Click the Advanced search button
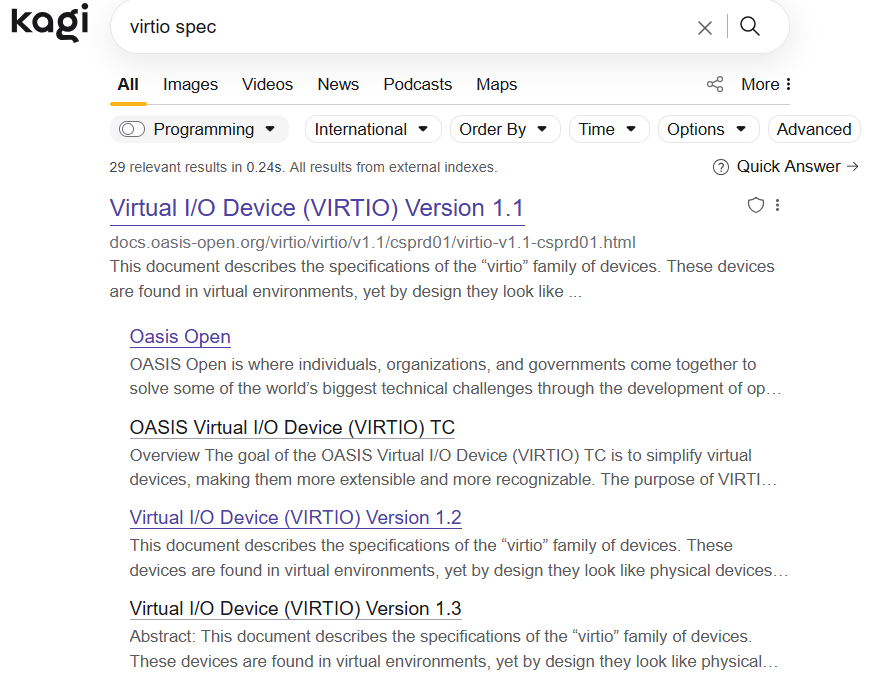895x690 pixels. pos(813,129)
